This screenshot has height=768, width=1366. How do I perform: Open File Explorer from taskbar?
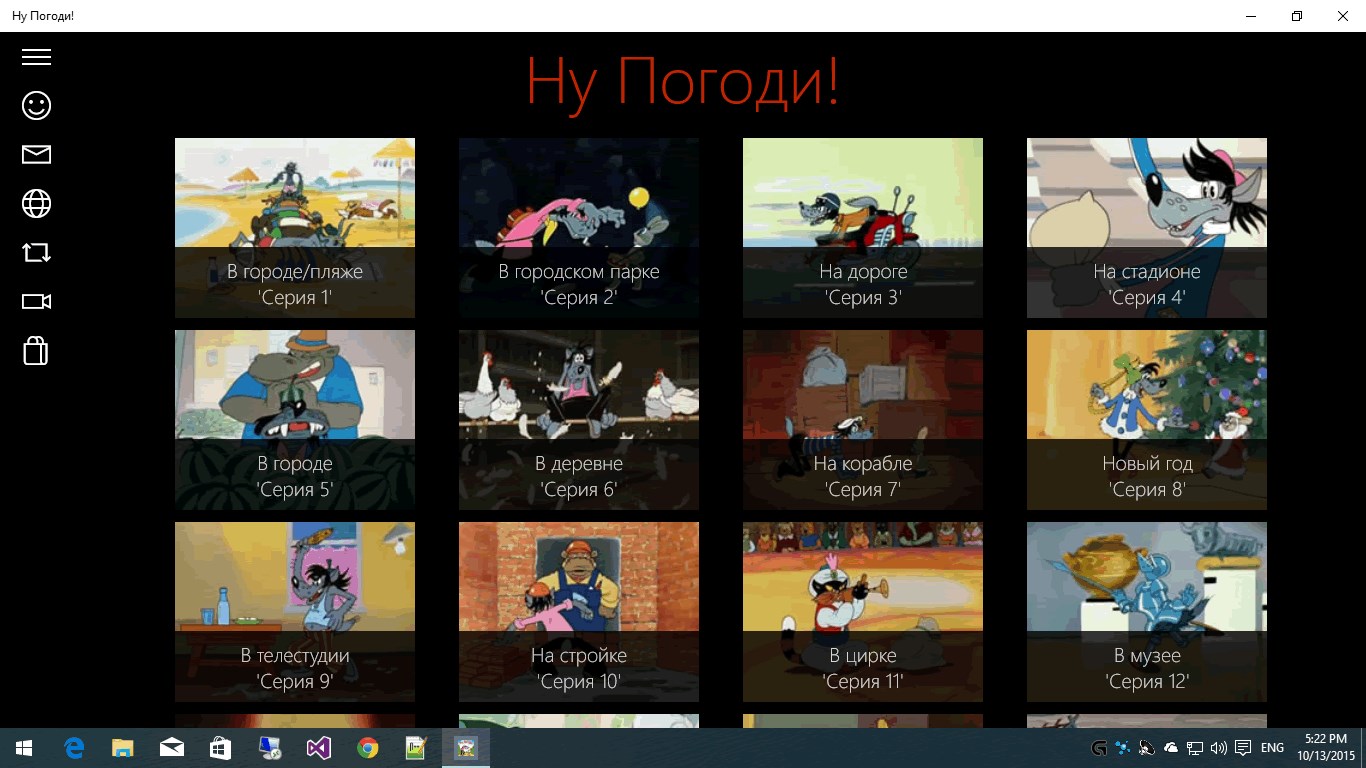(x=123, y=748)
